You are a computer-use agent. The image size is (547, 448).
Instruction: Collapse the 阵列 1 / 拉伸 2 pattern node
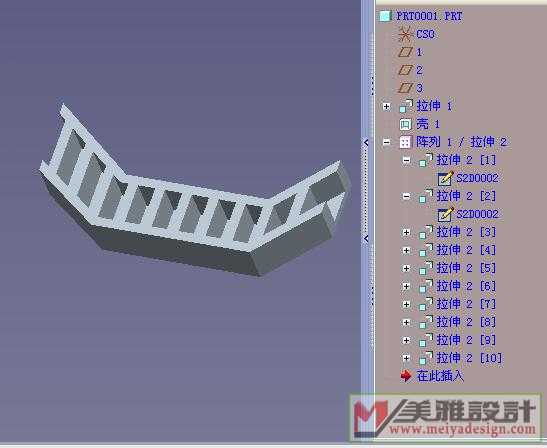(386, 142)
